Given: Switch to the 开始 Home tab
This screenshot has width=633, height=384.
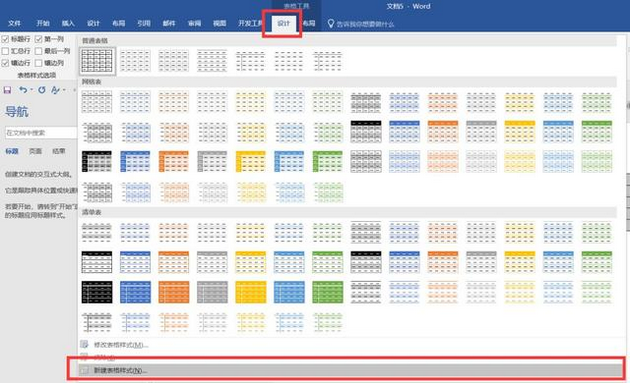Looking at the screenshot, I should (x=43, y=23).
